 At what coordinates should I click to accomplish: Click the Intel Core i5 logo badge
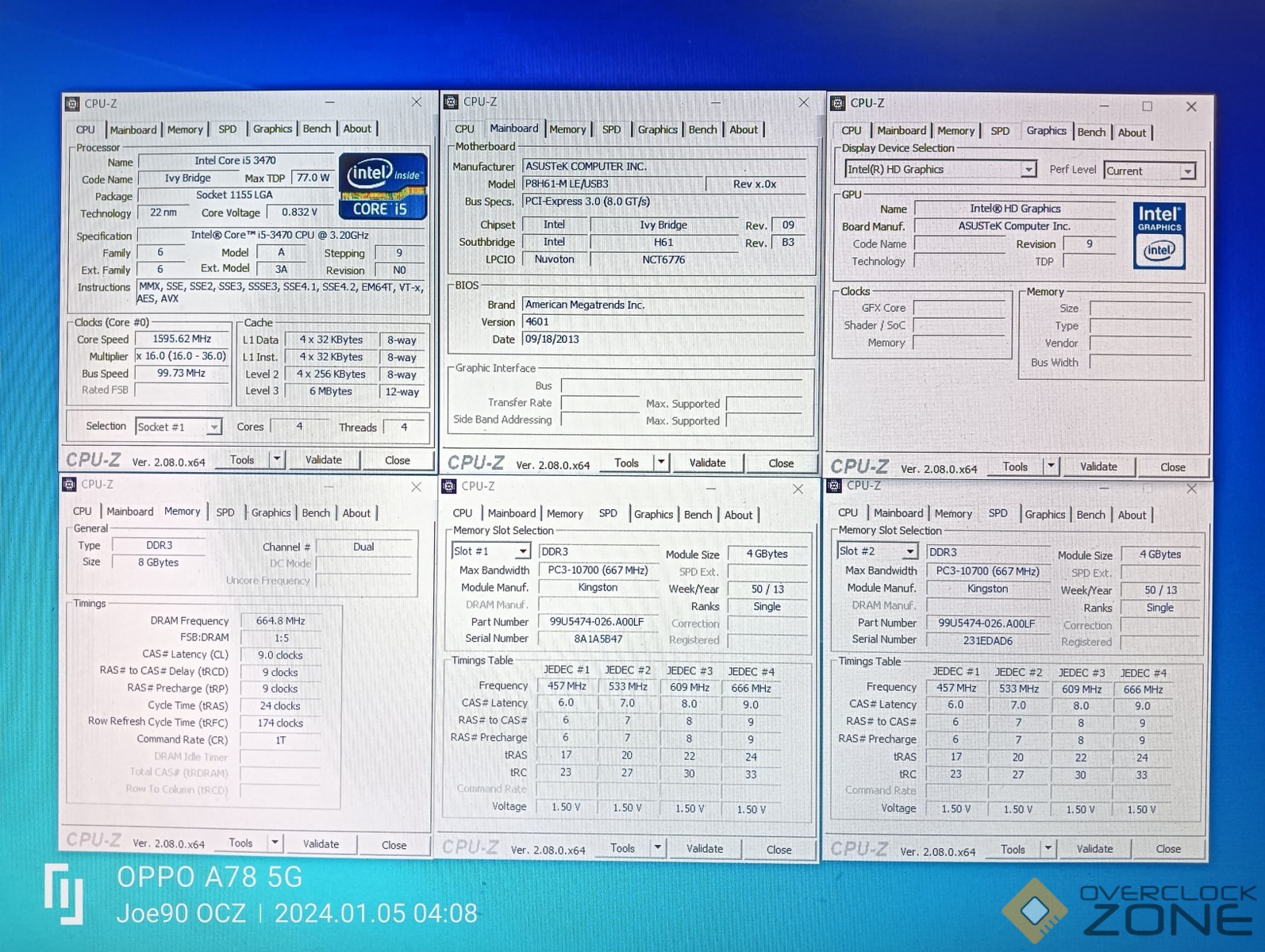click(383, 186)
